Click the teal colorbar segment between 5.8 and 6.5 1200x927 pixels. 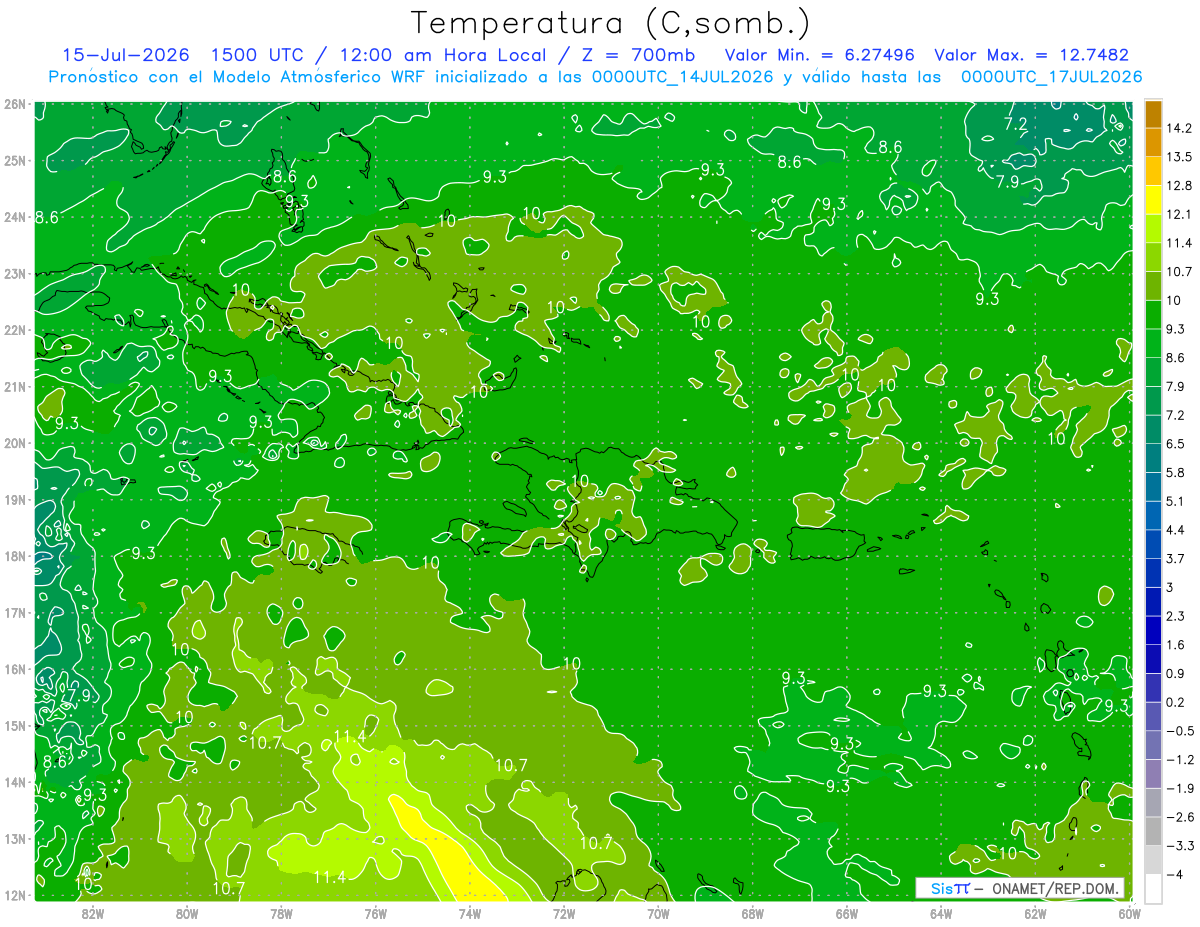pyautogui.click(x=1153, y=457)
